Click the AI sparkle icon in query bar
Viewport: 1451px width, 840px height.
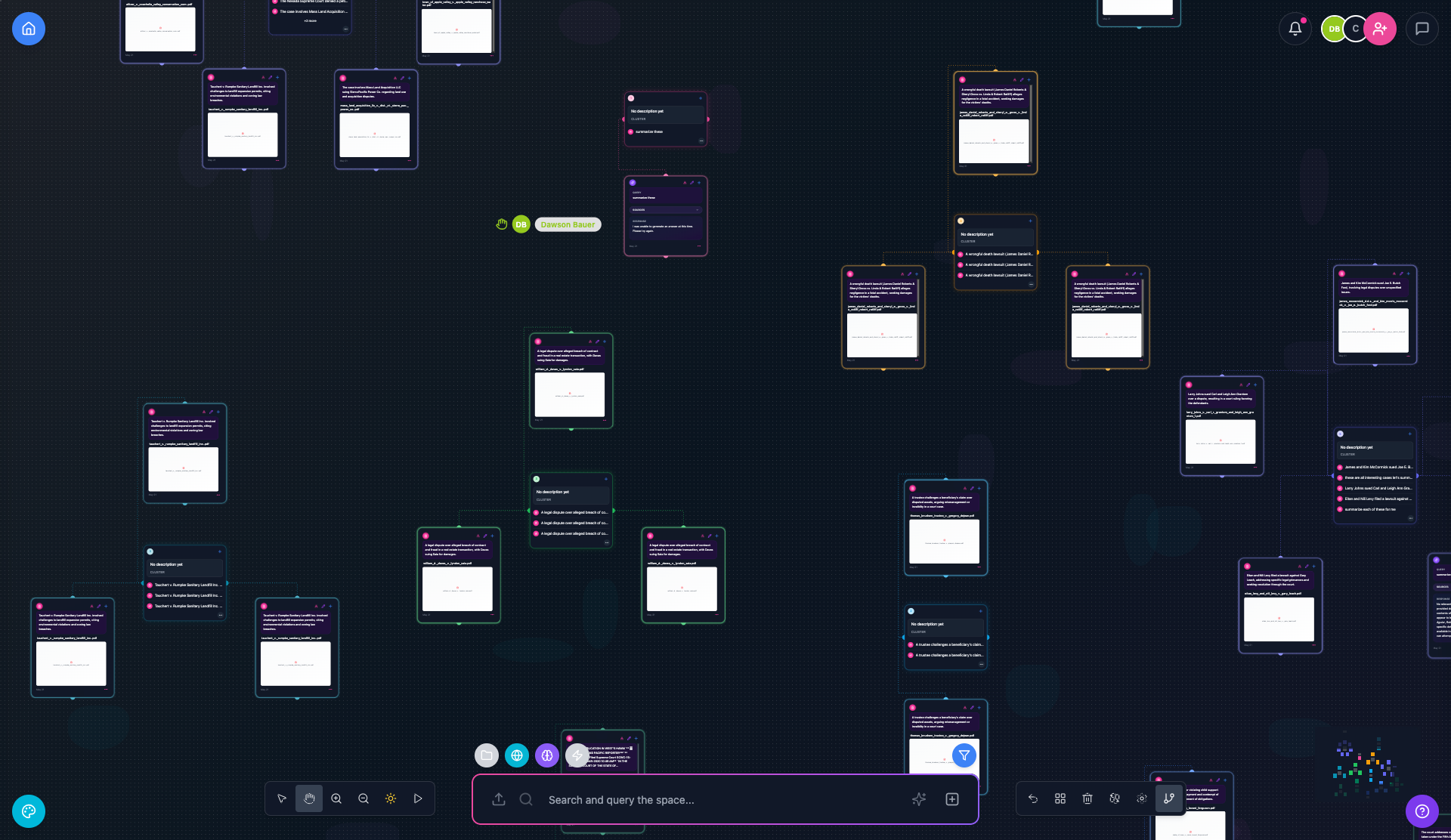tap(919, 799)
